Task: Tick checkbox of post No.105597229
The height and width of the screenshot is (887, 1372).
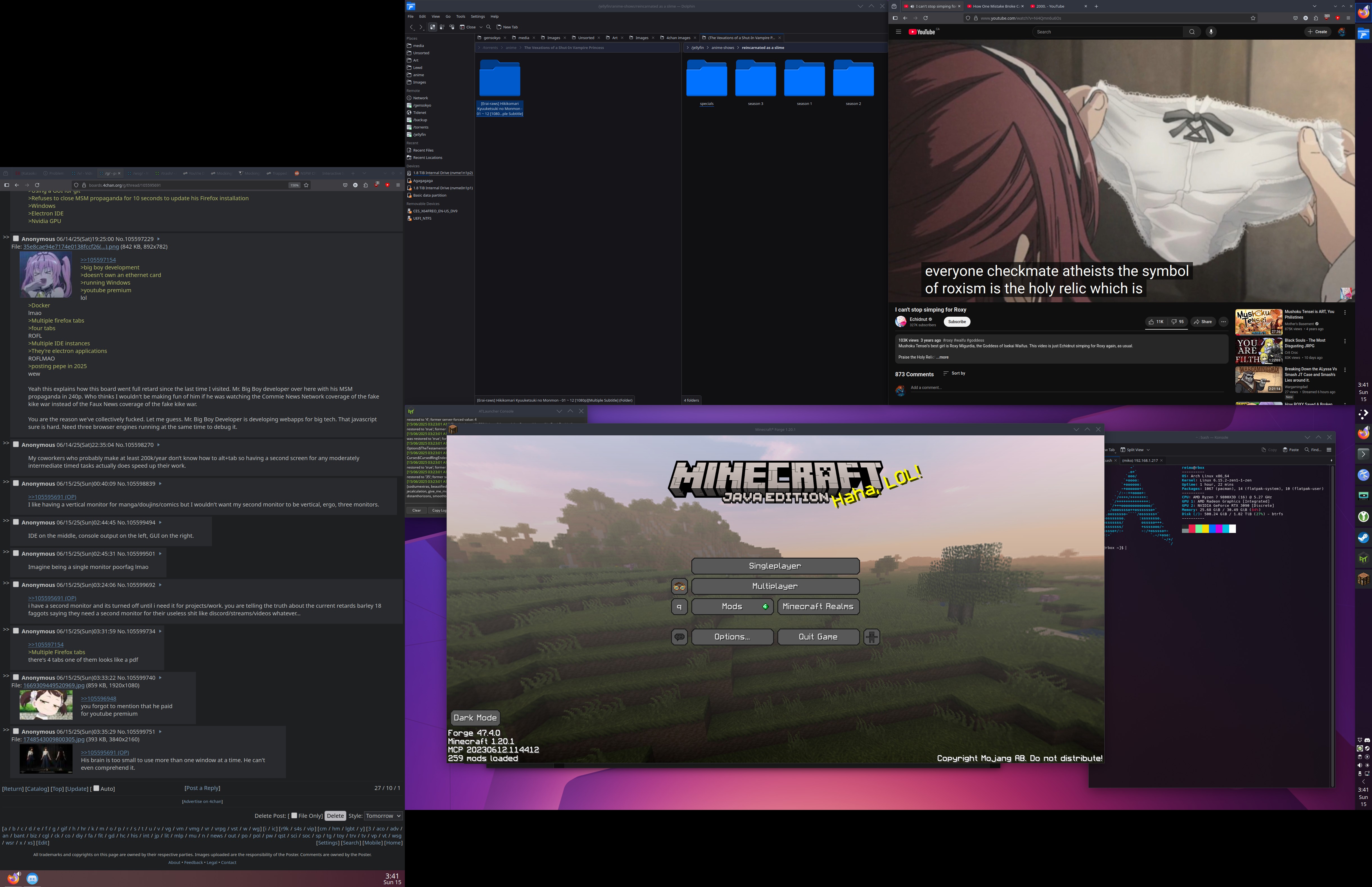Action: pyautogui.click(x=16, y=238)
